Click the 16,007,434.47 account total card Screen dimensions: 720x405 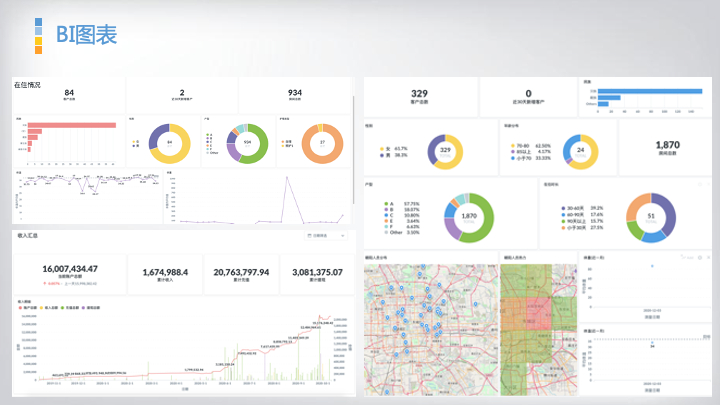[70, 274]
